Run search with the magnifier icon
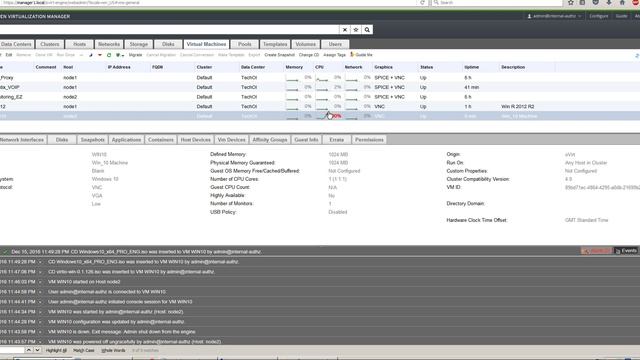This screenshot has width=640, height=360. coord(367,30)
